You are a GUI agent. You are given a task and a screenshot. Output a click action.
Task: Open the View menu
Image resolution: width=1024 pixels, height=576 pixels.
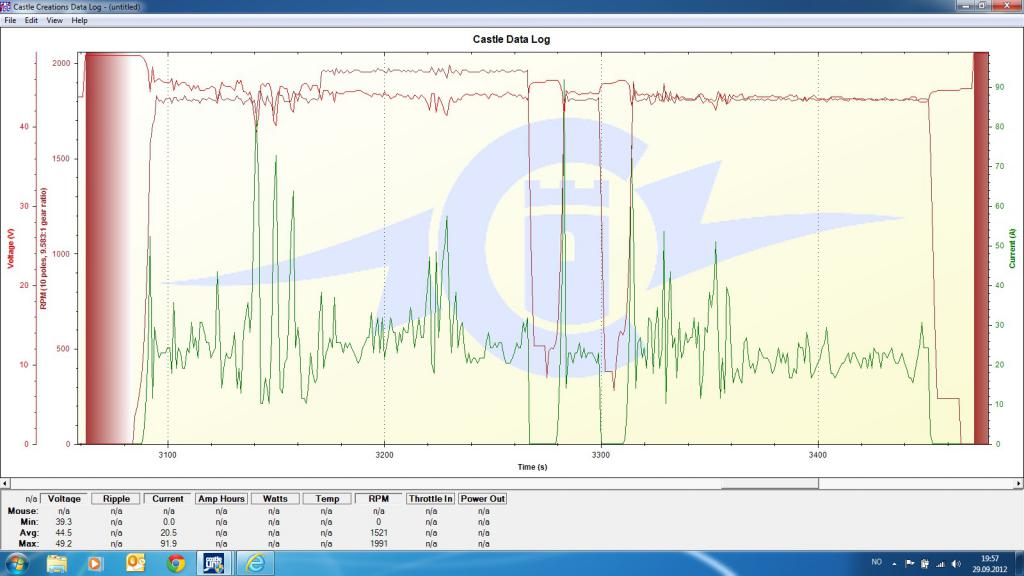(55, 20)
